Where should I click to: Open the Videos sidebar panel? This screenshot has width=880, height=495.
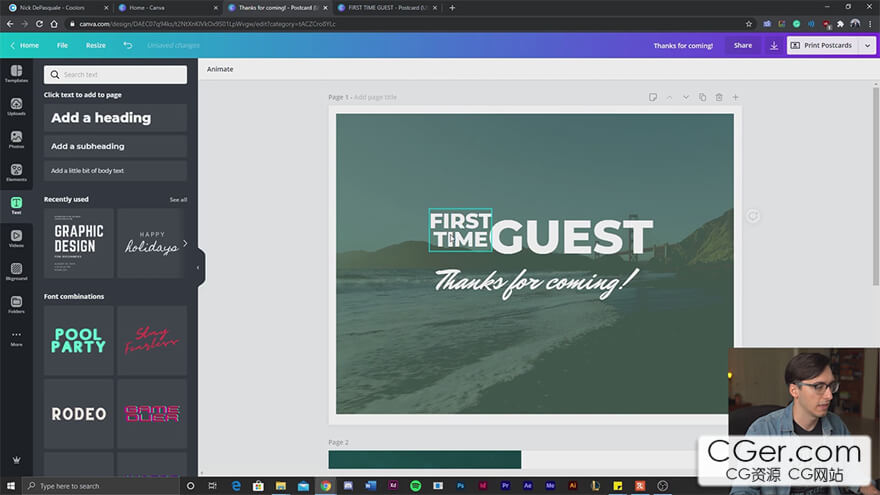(16, 238)
